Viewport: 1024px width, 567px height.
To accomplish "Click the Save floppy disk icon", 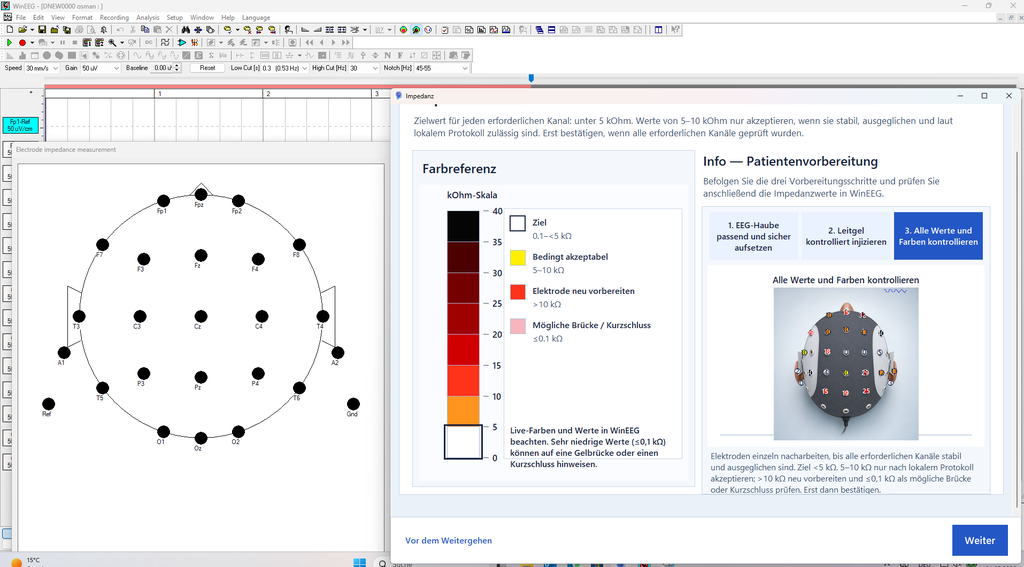I will pyautogui.click(x=42, y=29).
